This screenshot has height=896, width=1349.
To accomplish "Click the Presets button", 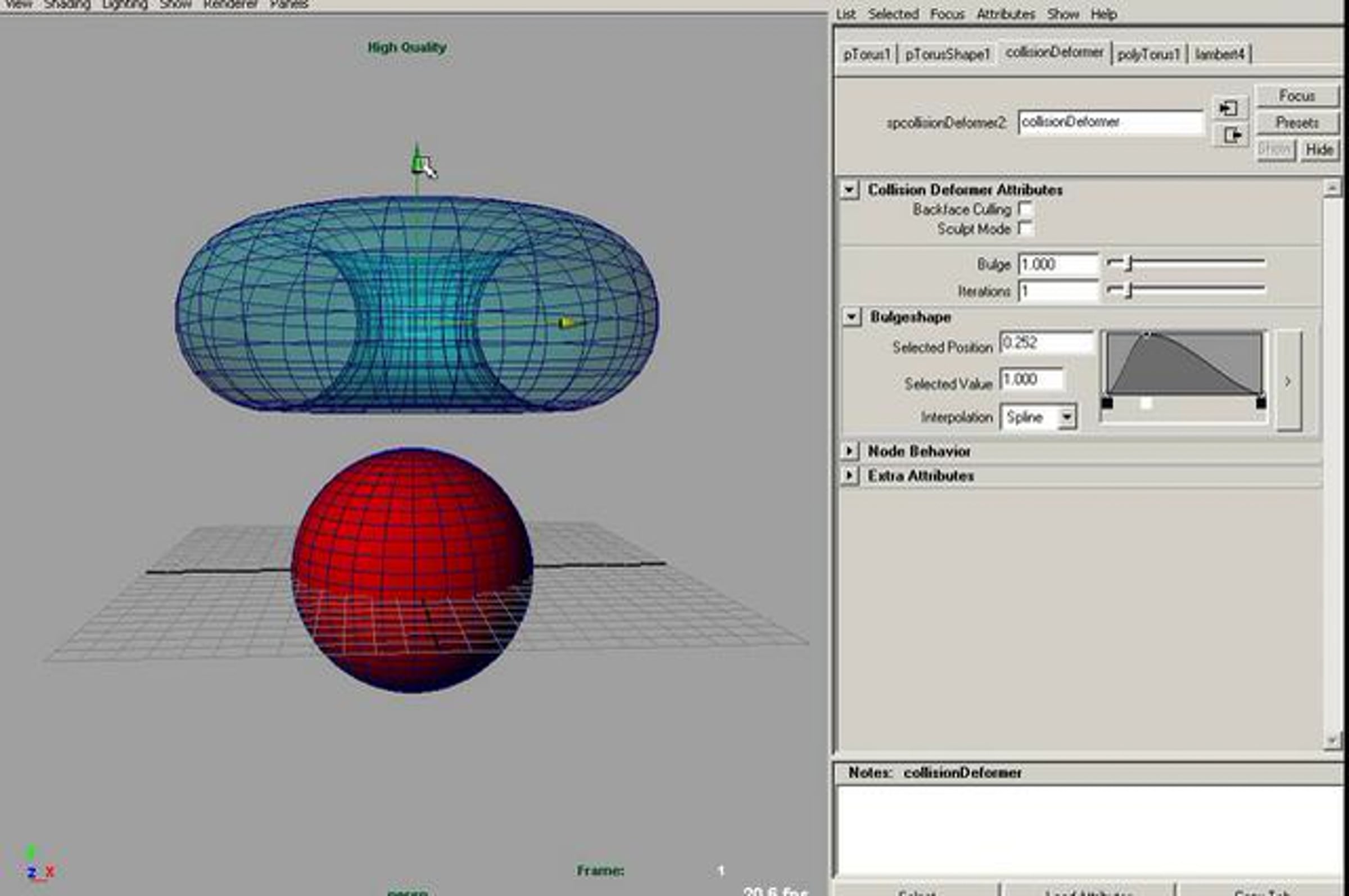I will [1297, 123].
